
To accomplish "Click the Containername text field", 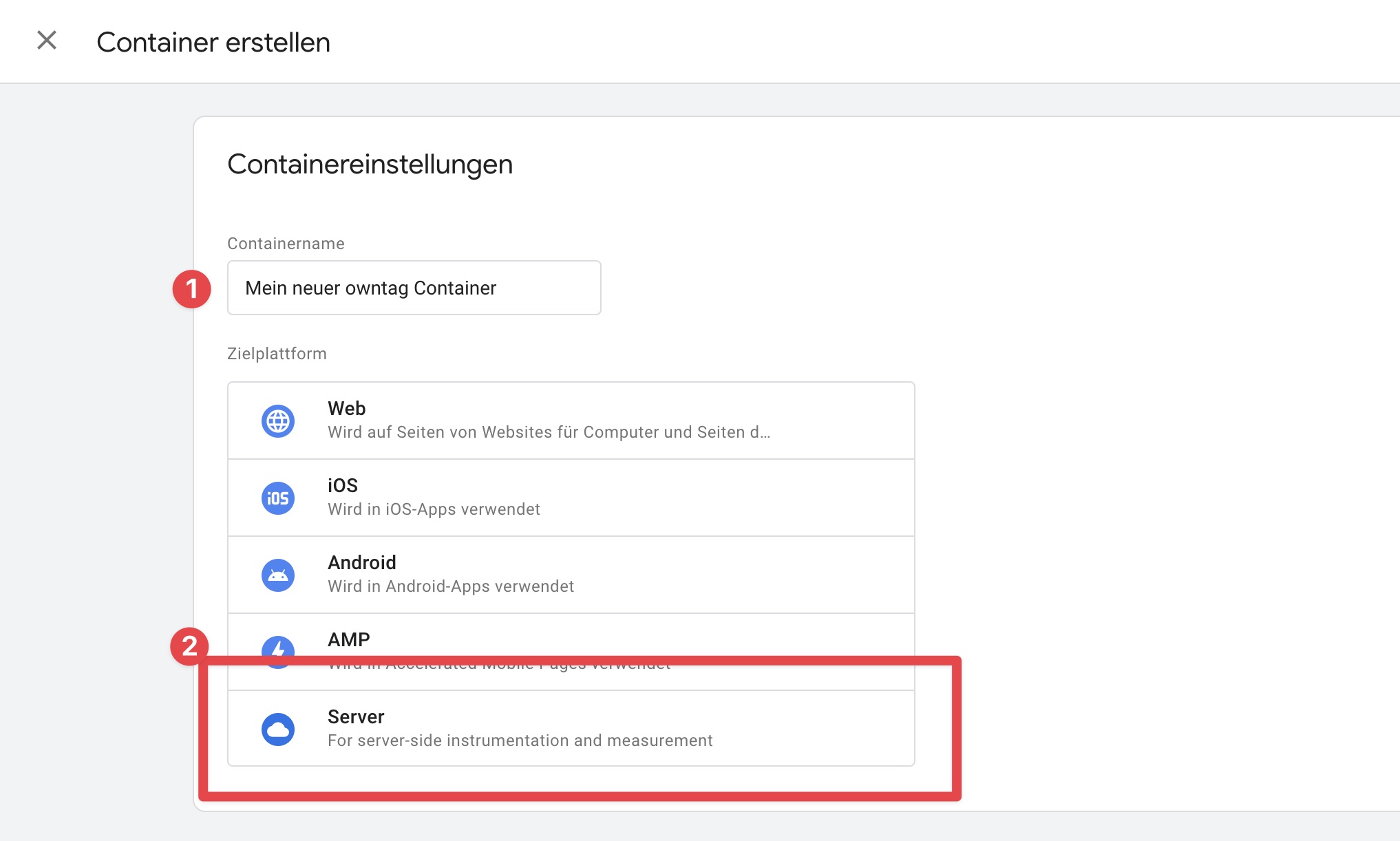I will [414, 288].
